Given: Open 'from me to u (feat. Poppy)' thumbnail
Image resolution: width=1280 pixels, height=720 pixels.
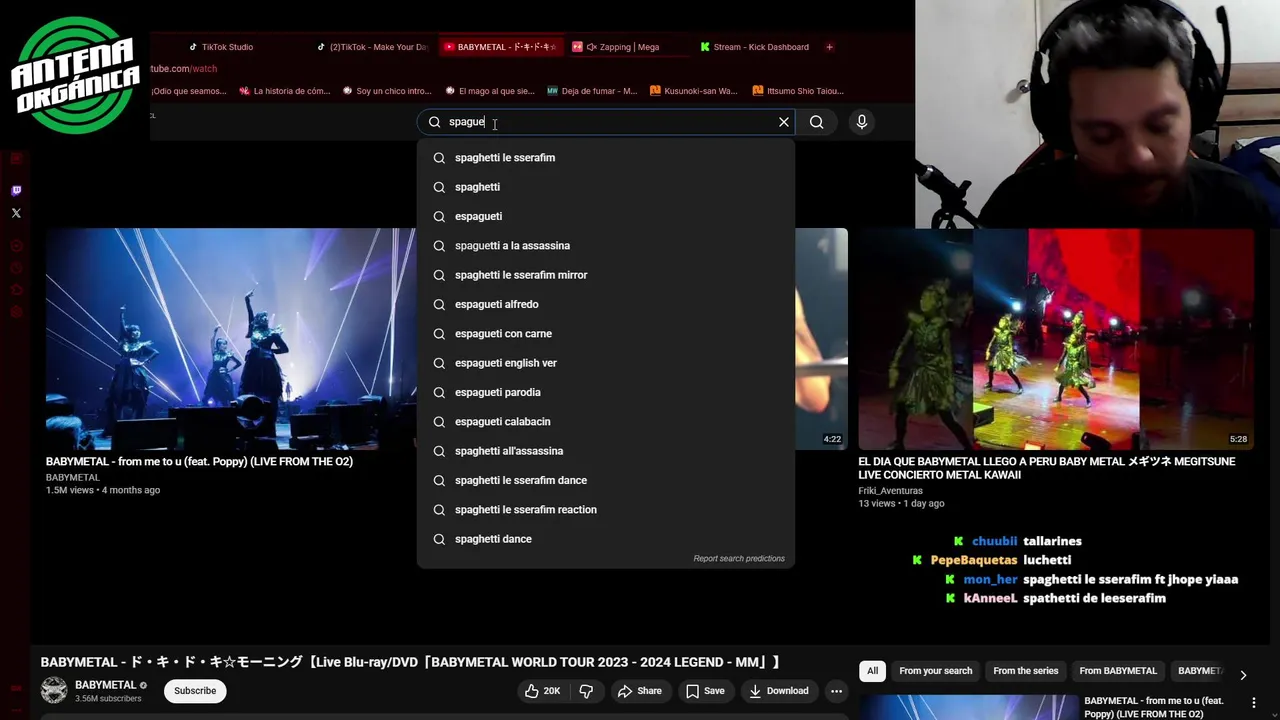Looking at the screenshot, I should tap(231, 339).
